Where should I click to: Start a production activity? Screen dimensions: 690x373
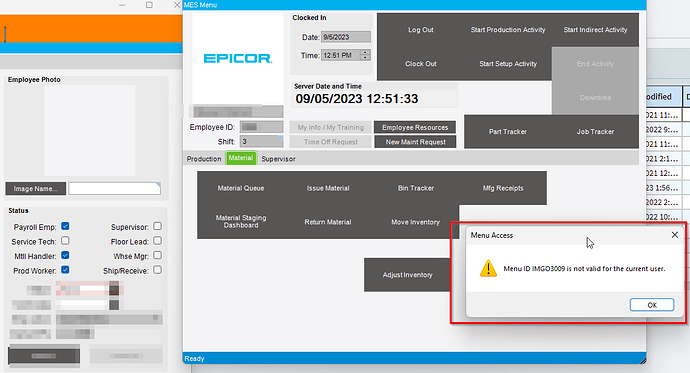pyautogui.click(x=508, y=30)
